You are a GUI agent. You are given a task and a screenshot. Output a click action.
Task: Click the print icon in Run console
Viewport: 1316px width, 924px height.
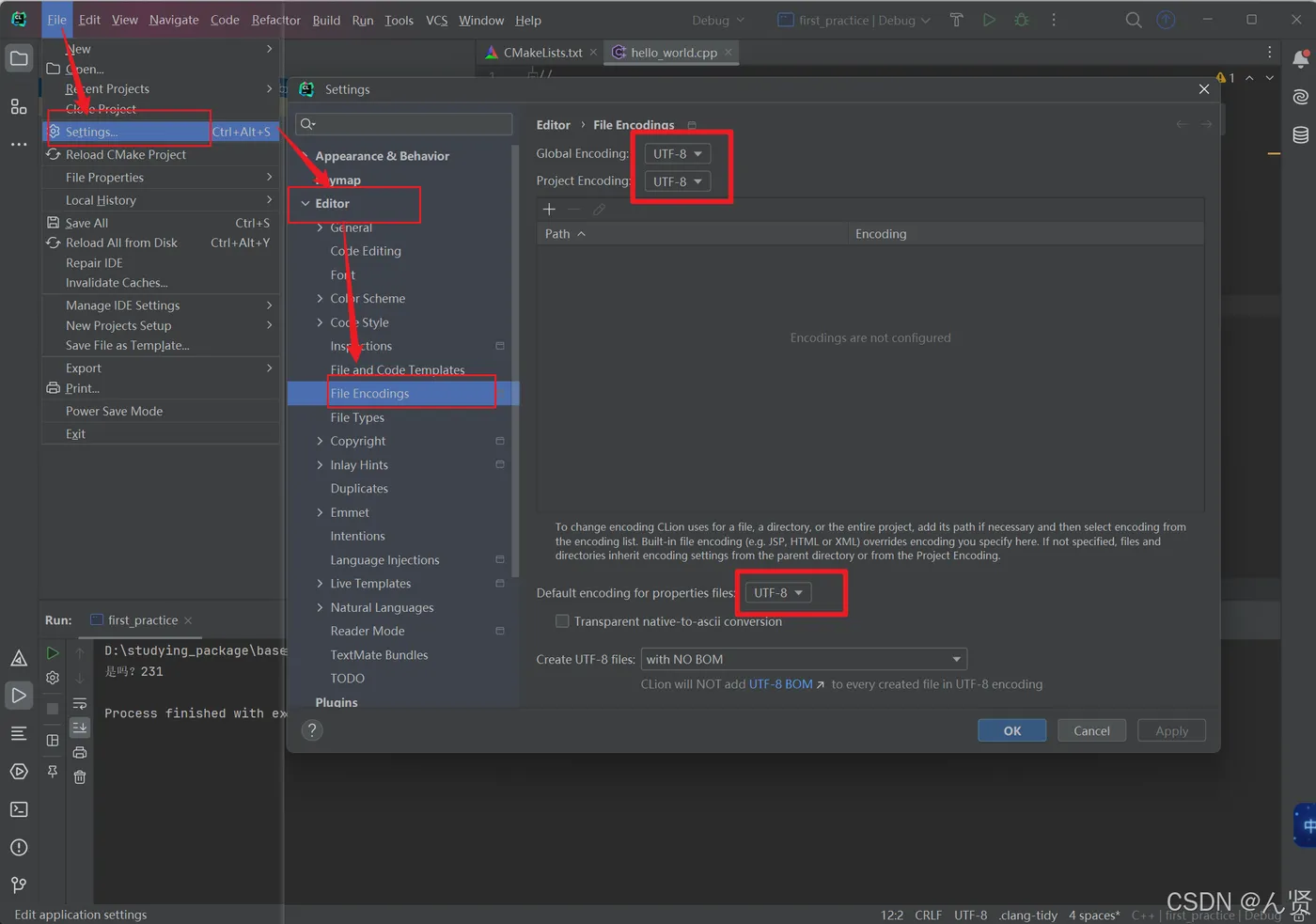[80, 752]
